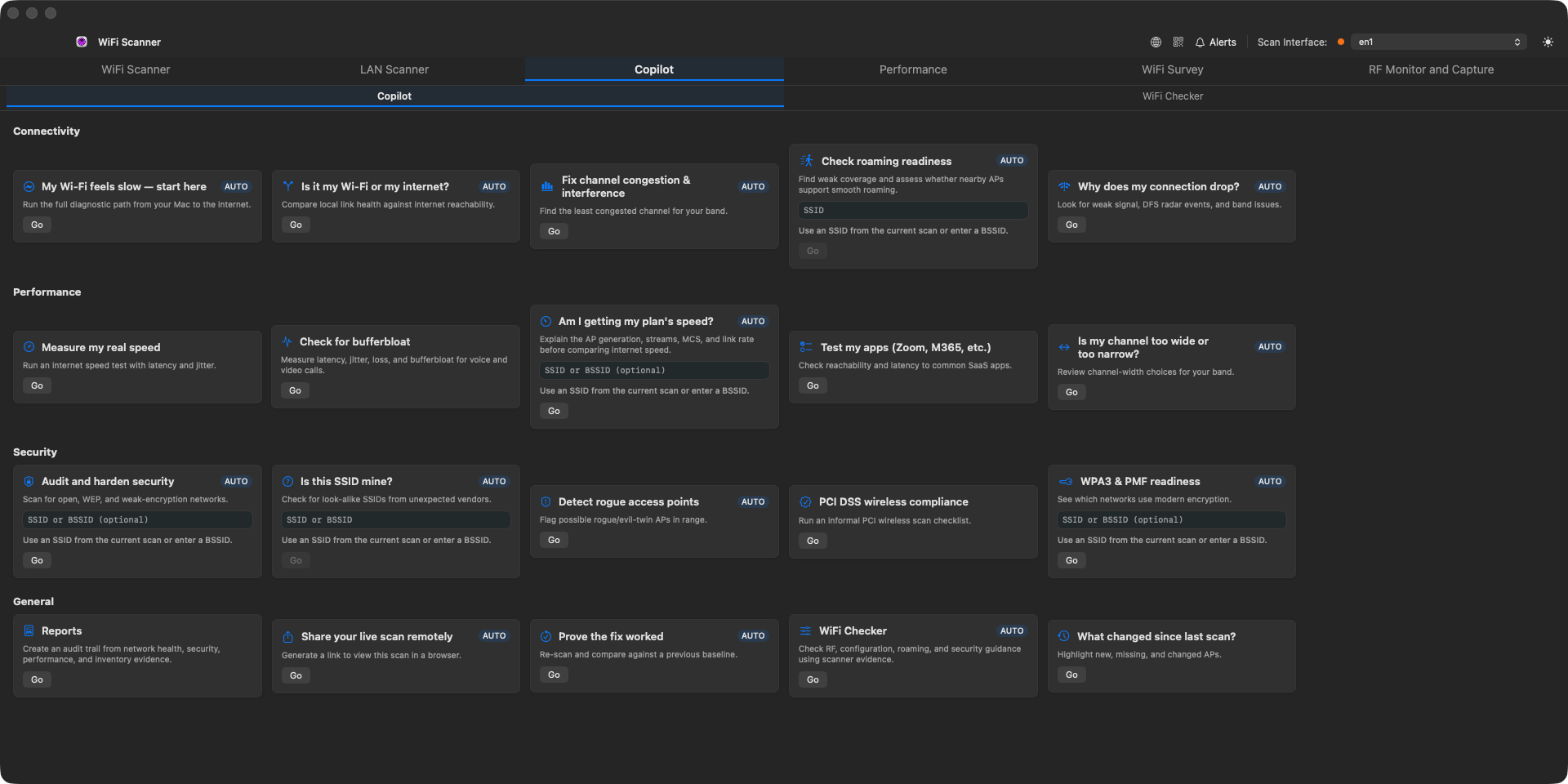Click the 'Is it my Wi-Fi or my internet?' icon

(x=287, y=186)
